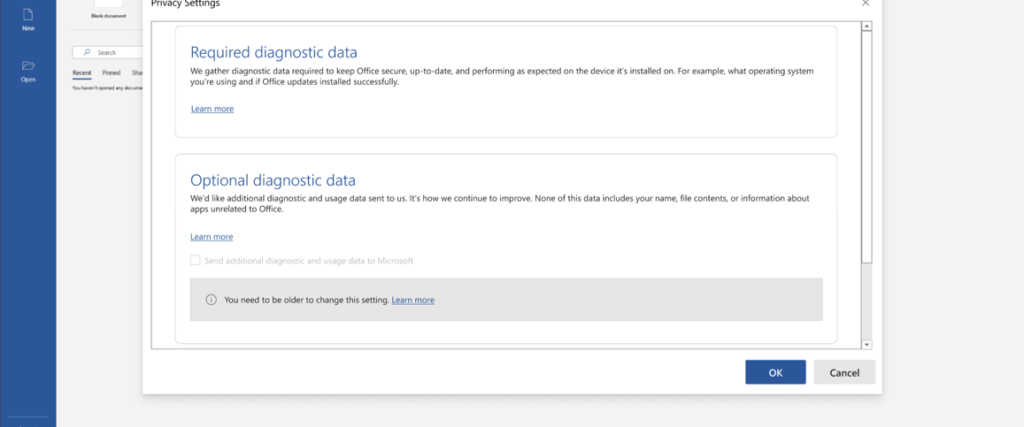Click the scrollbar down arrow in dialog
The height and width of the screenshot is (427, 1024).
click(x=867, y=344)
